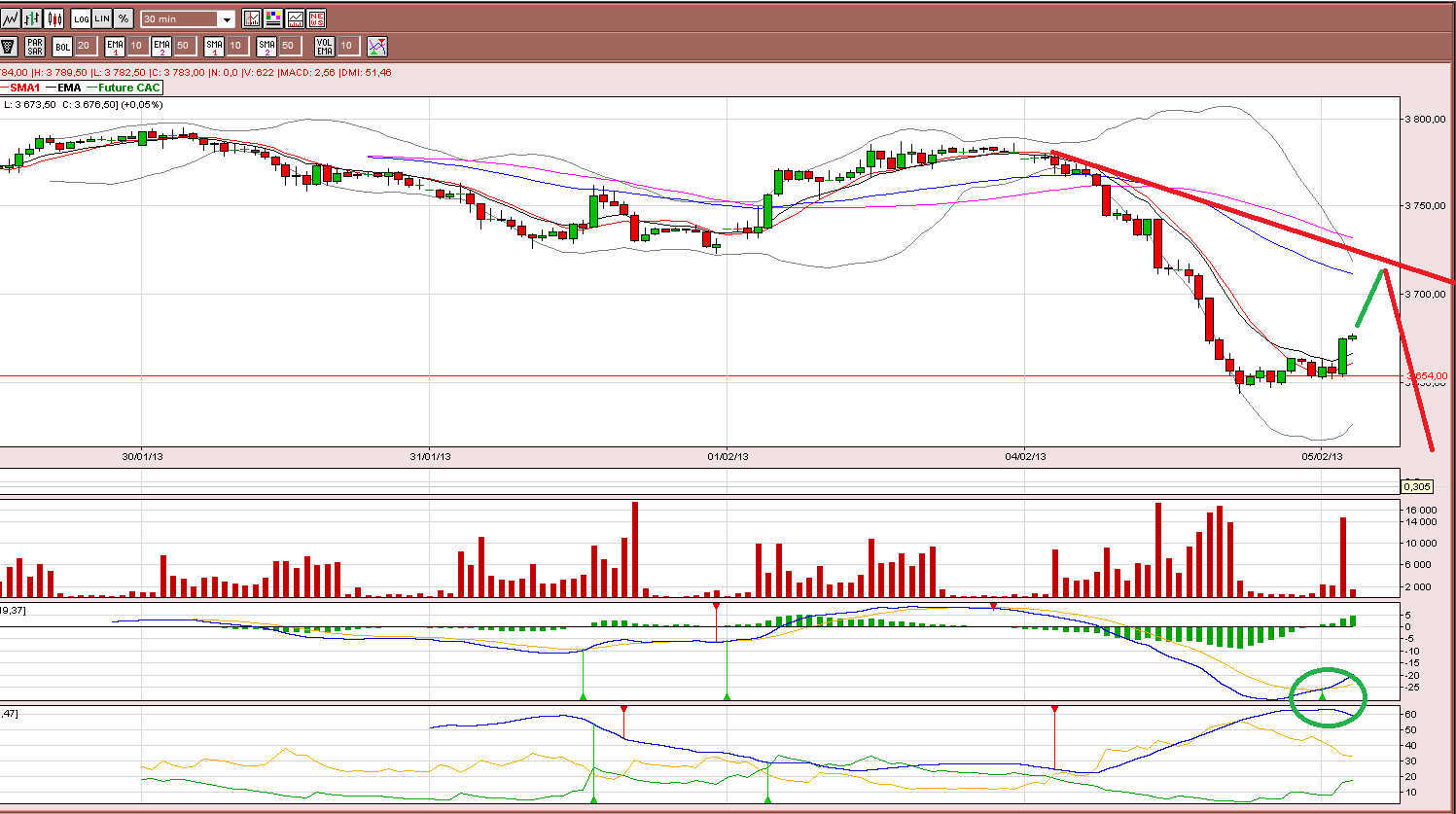The width and height of the screenshot is (1456, 814).
Task: Click the 01/02/13 date label
Action: click(x=728, y=456)
